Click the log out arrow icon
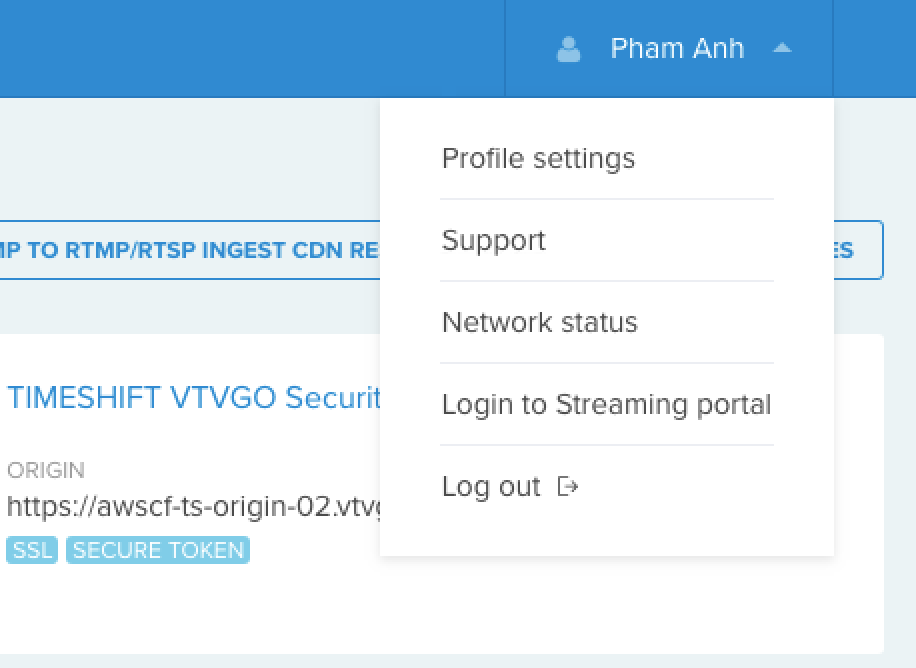Screen dimensions: 916x668 pos(568,487)
